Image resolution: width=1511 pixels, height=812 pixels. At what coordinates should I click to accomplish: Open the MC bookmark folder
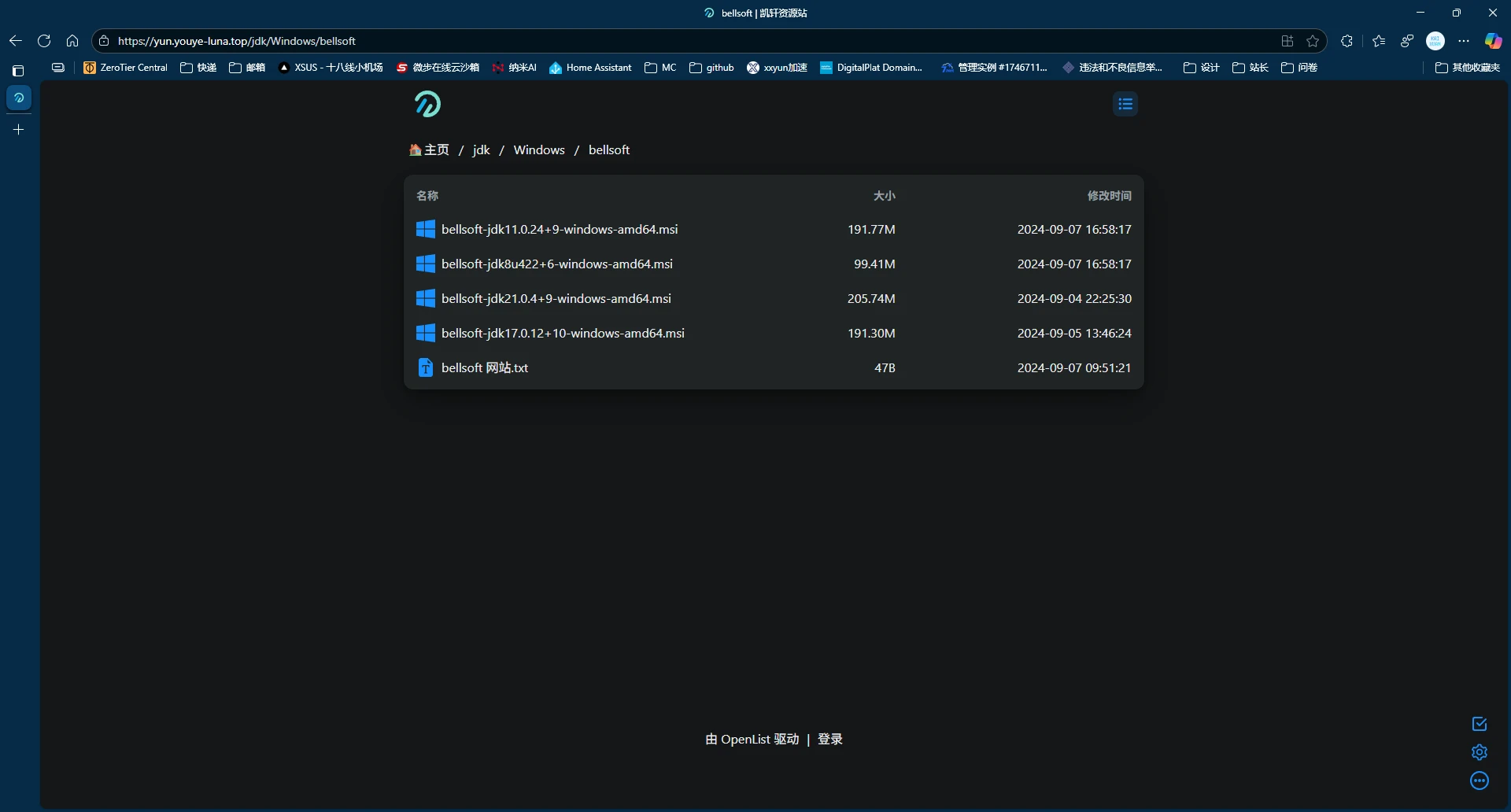[660, 68]
